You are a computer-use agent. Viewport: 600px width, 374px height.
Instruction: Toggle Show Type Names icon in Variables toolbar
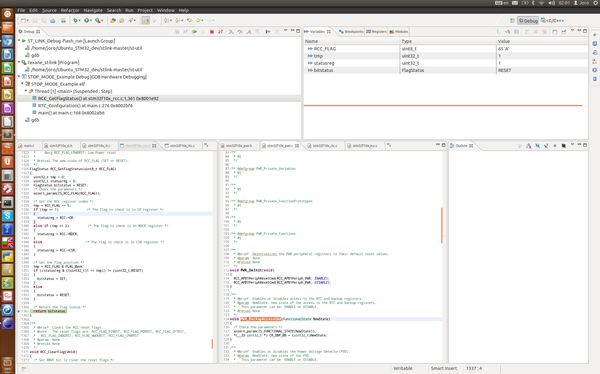click(x=499, y=32)
